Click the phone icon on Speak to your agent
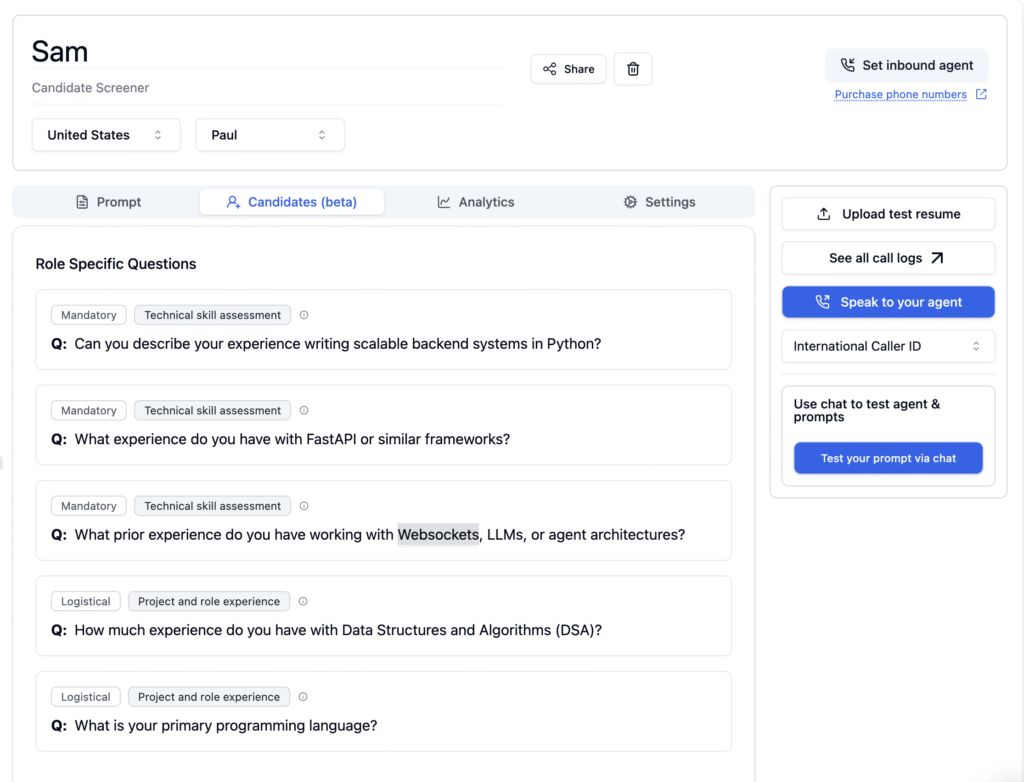This screenshot has height=782, width=1024. pos(823,302)
